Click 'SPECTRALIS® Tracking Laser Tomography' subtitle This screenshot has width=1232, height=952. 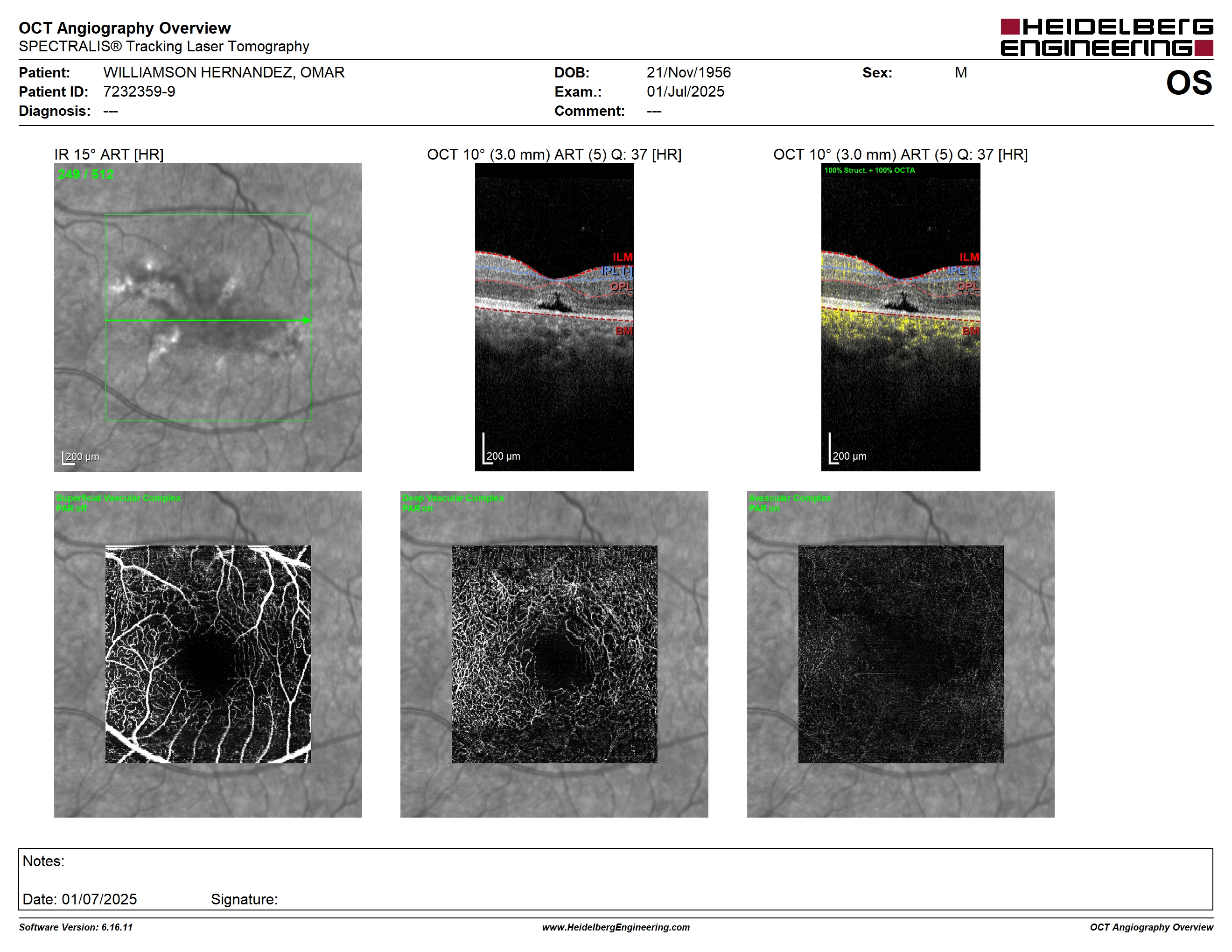pyautogui.click(x=164, y=46)
